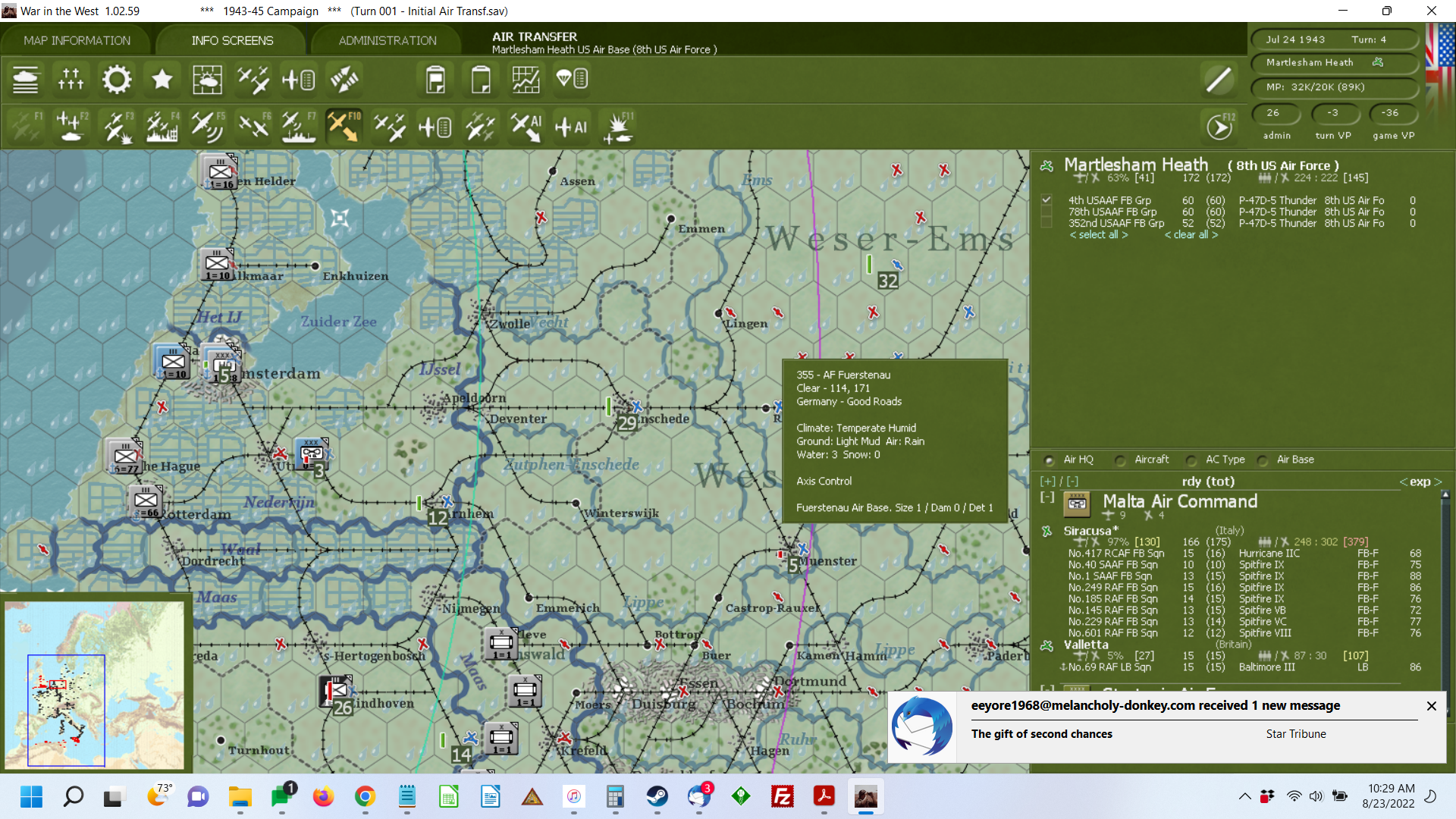Click the plane AI icon

coord(572,127)
